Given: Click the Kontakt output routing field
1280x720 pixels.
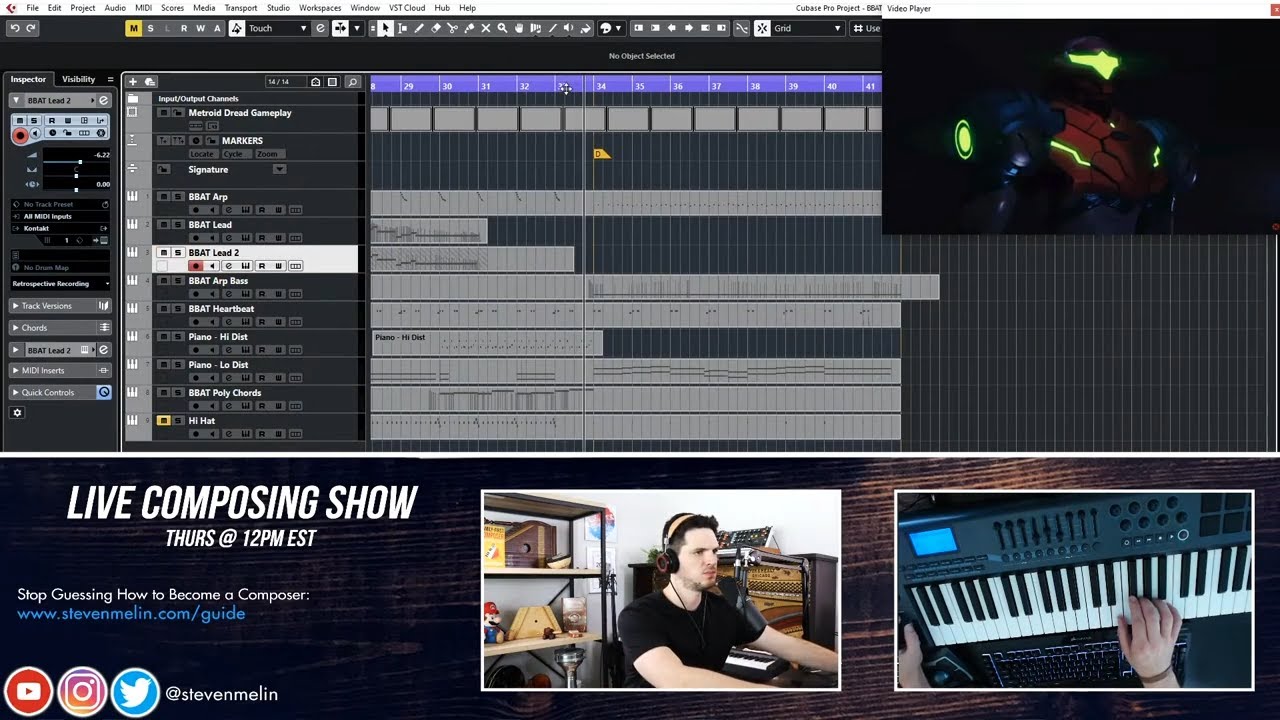Looking at the screenshot, I should 61,228.
